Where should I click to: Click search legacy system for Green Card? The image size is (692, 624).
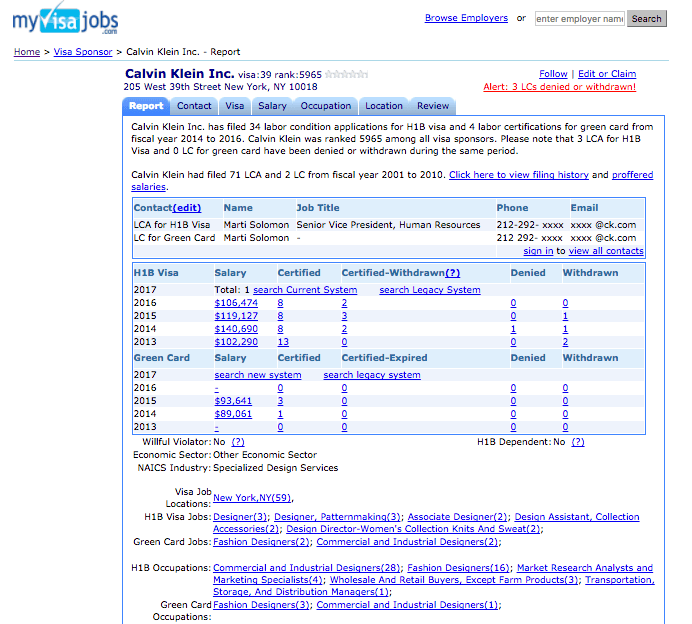pos(372,375)
